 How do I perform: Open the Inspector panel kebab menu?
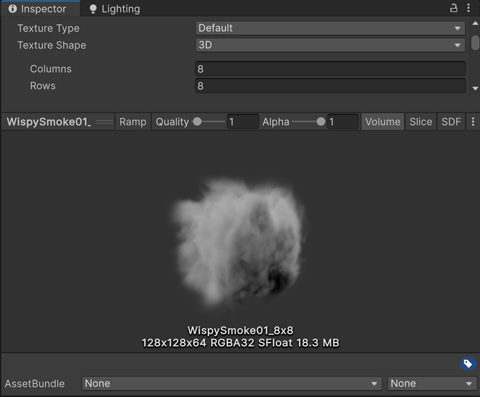pyautogui.click(x=469, y=8)
